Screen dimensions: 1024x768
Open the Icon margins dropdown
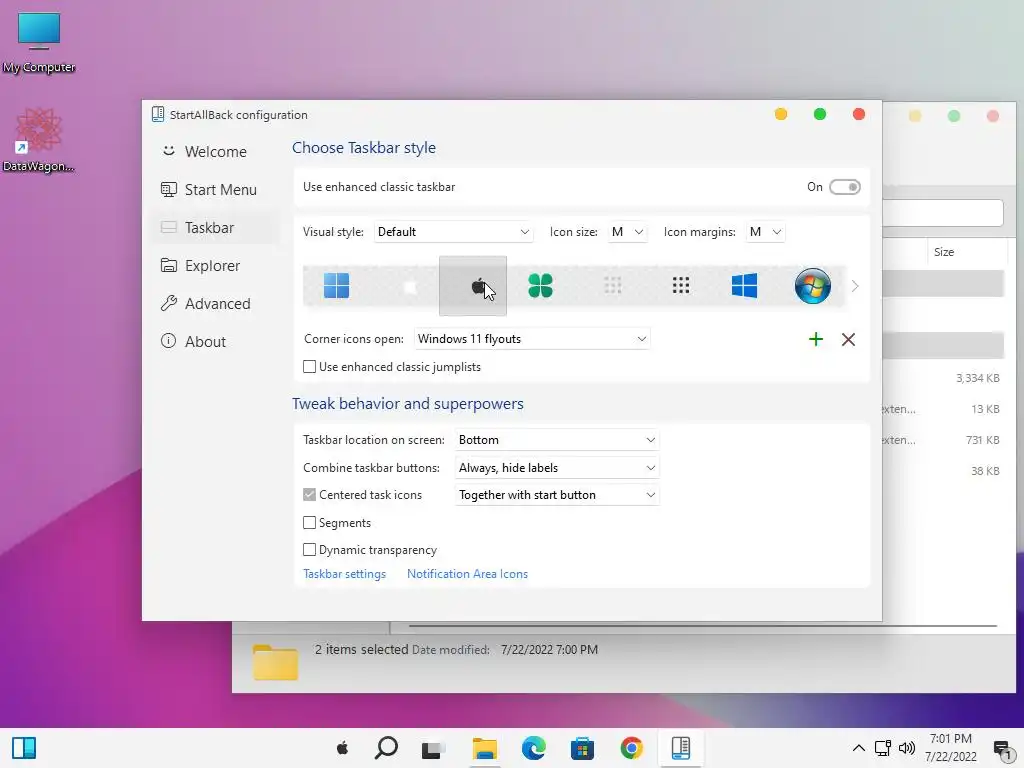pos(765,232)
